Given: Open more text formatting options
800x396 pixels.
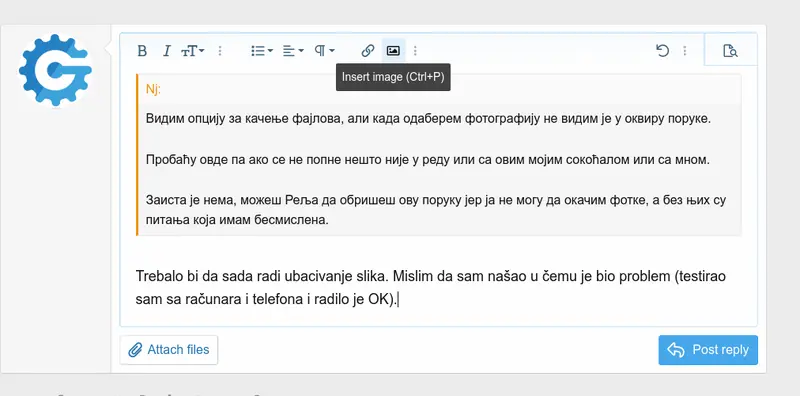Looking at the screenshot, I should (x=220, y=51).
